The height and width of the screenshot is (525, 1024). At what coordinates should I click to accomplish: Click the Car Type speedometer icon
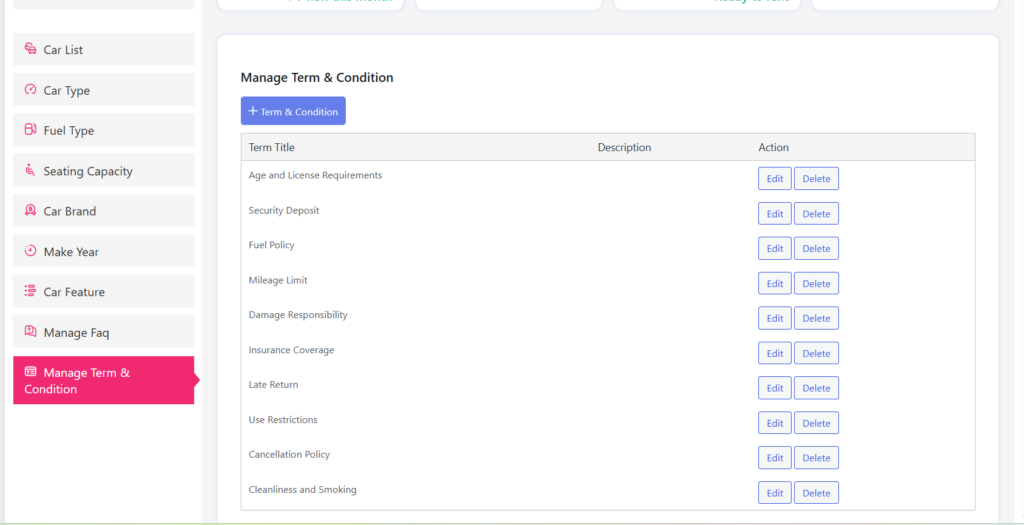pos(30,89)
